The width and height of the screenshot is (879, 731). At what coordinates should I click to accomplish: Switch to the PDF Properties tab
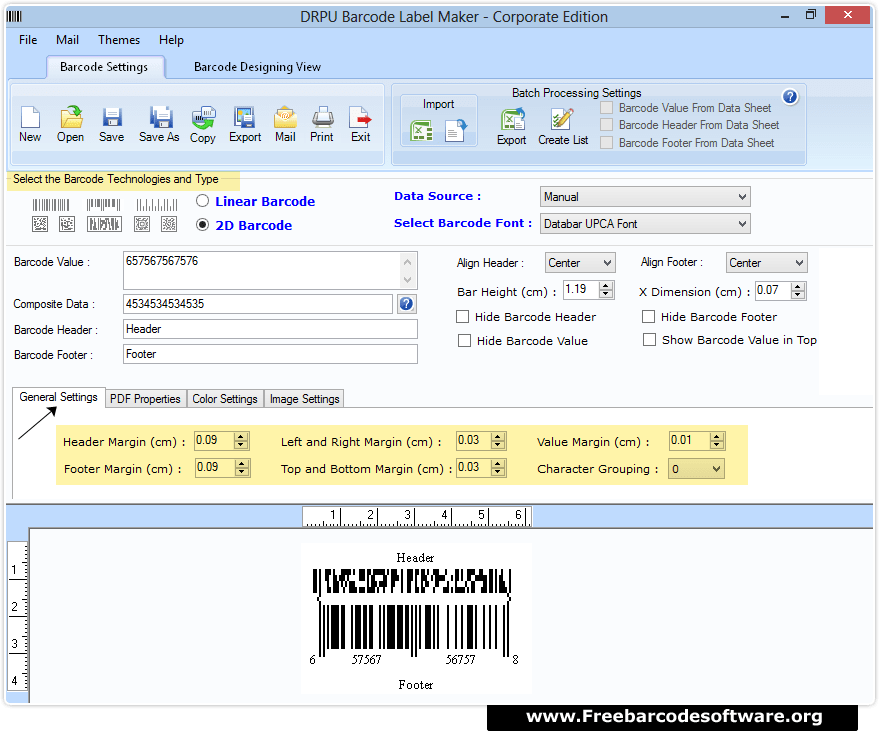tap(145, 398)
